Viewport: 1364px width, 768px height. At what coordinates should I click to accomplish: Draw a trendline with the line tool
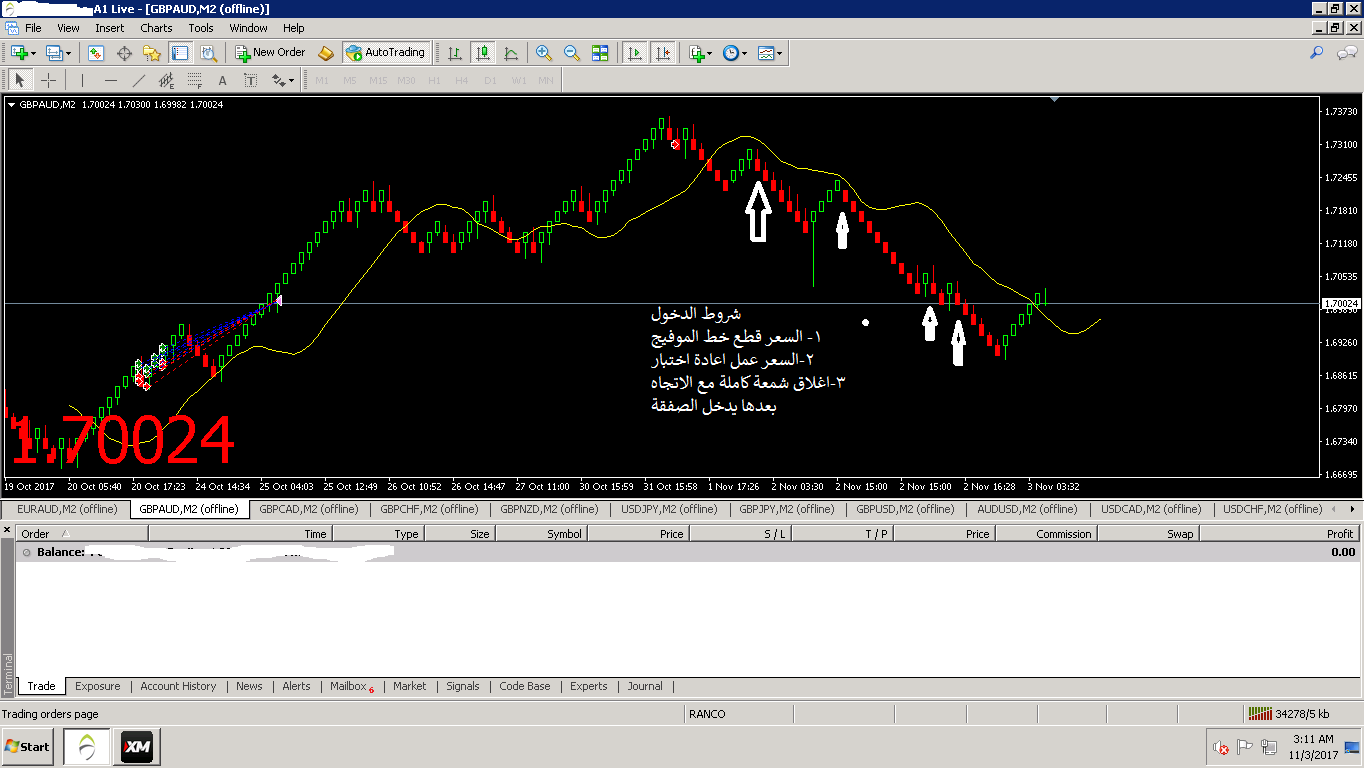(x=139, y=80)
